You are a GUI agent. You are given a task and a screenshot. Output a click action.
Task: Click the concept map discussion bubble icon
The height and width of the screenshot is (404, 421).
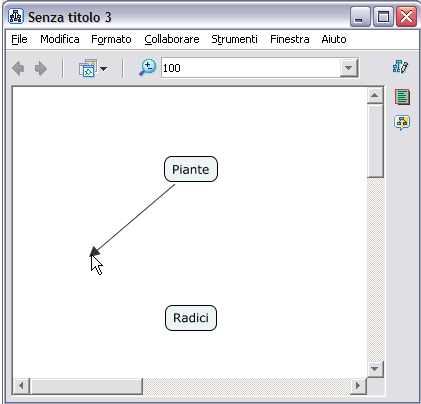(x=402, y=123)
